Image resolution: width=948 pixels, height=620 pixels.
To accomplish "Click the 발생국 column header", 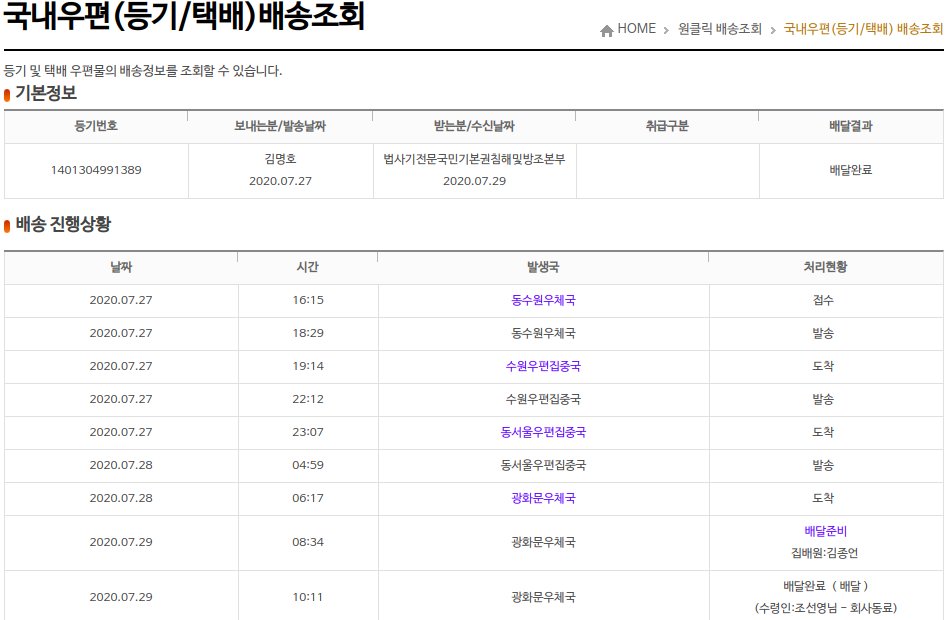I will coord(543,267).
